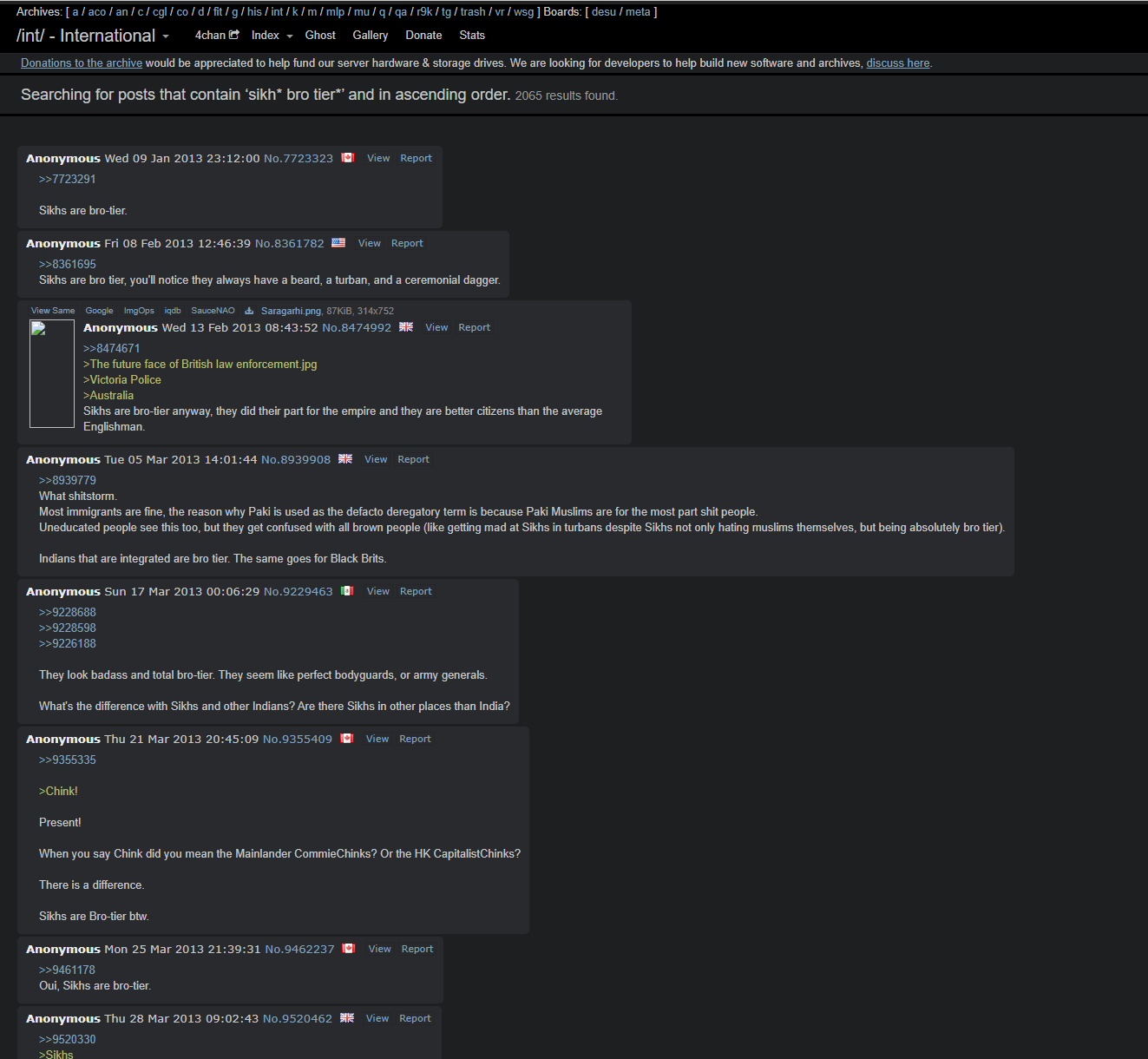Open the Stats menu item
Image resolution: width=1148 pixels, height=1059 pixels.
point(472,36)
